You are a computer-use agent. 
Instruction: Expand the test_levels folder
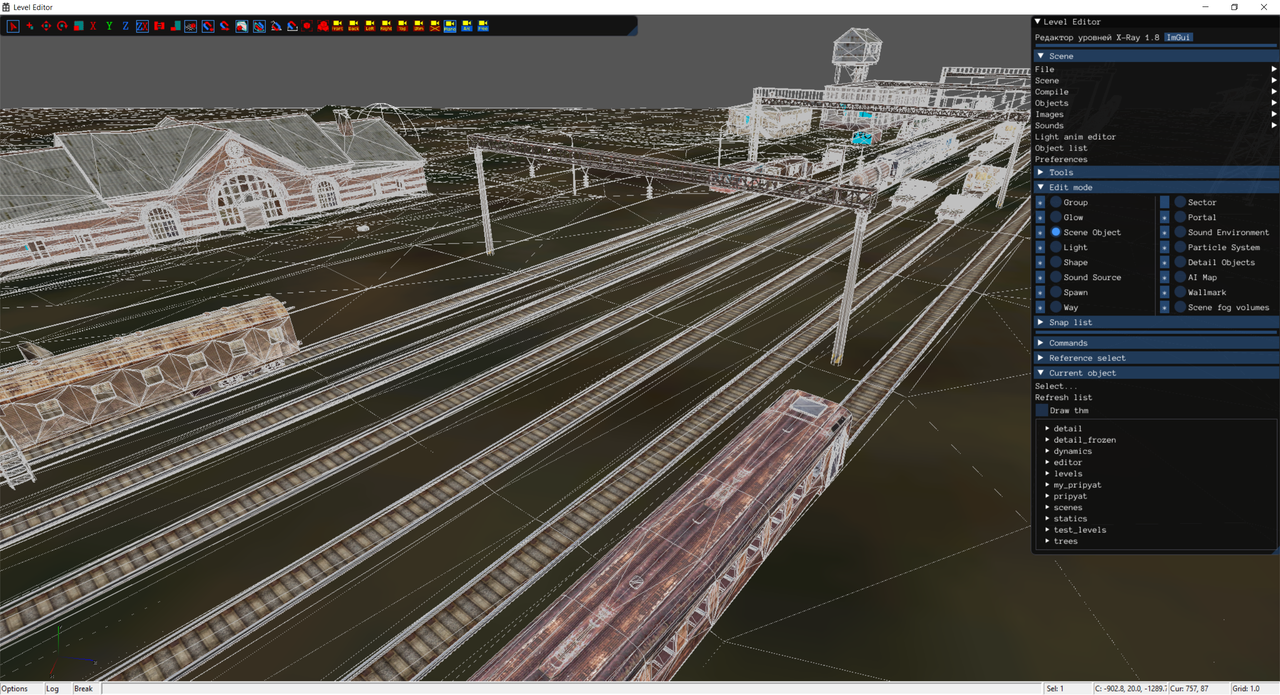click(1047, 530)
